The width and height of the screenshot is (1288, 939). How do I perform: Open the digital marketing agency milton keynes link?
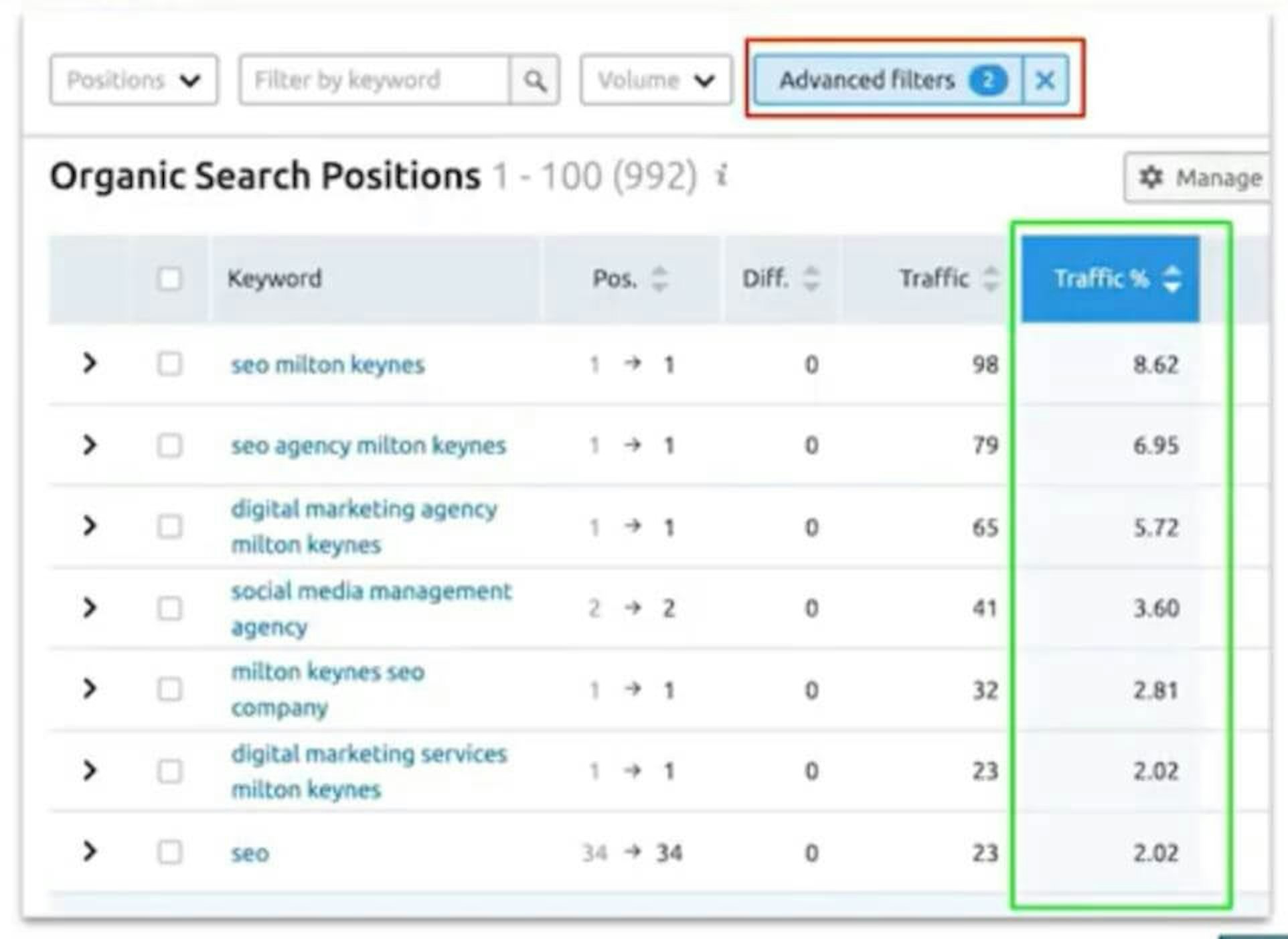click(364, 527)
